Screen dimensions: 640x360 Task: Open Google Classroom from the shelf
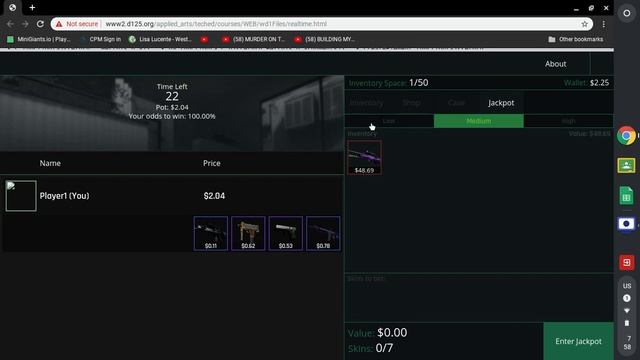coord(627,165)
